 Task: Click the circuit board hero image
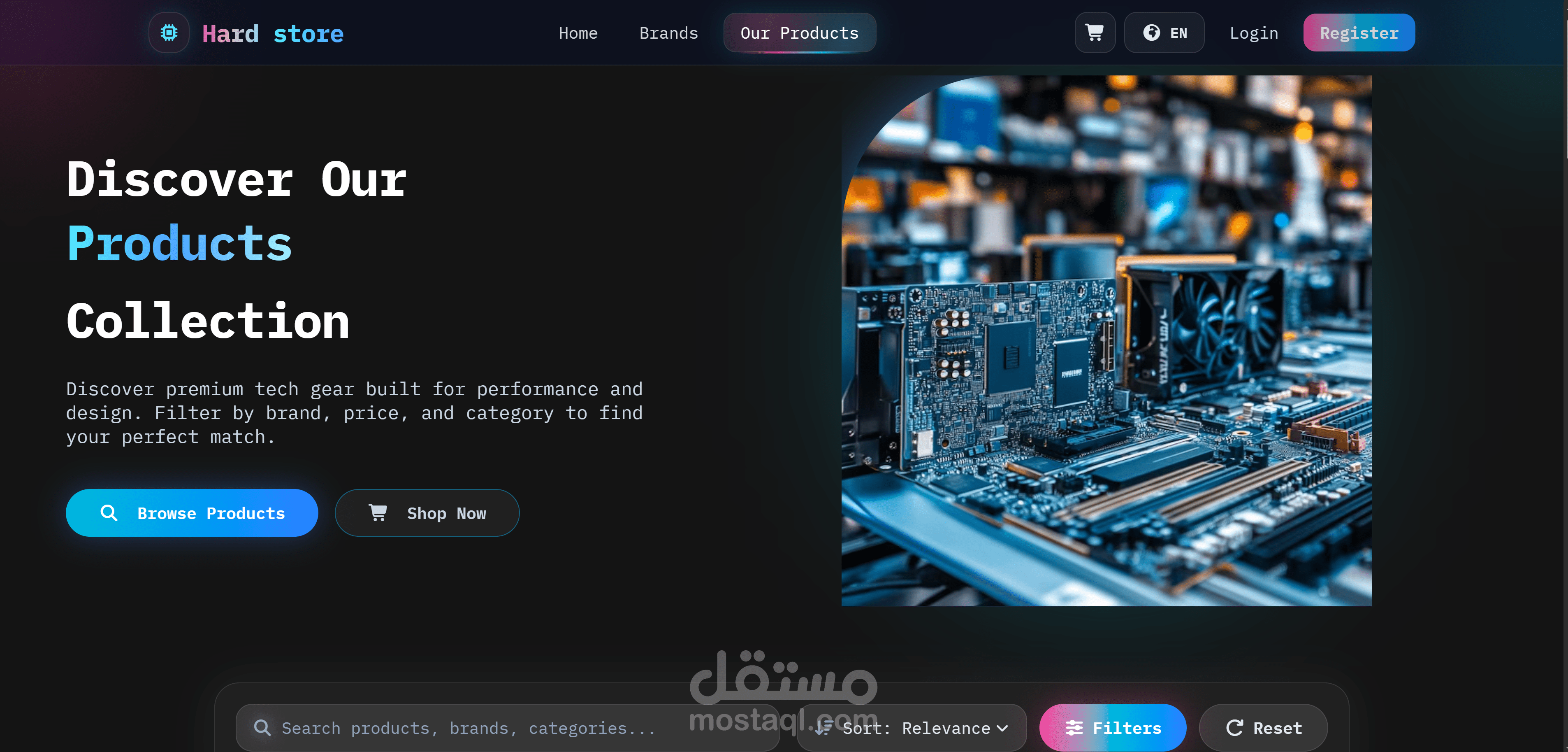[x=1106, y=341]
